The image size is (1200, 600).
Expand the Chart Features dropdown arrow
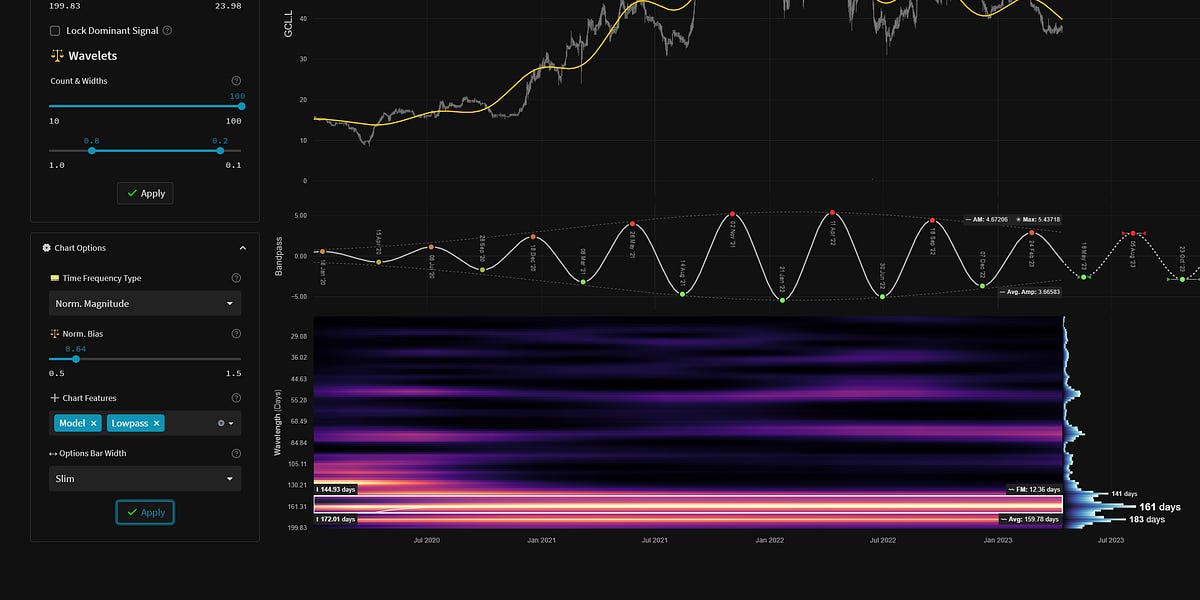[232, 424]
